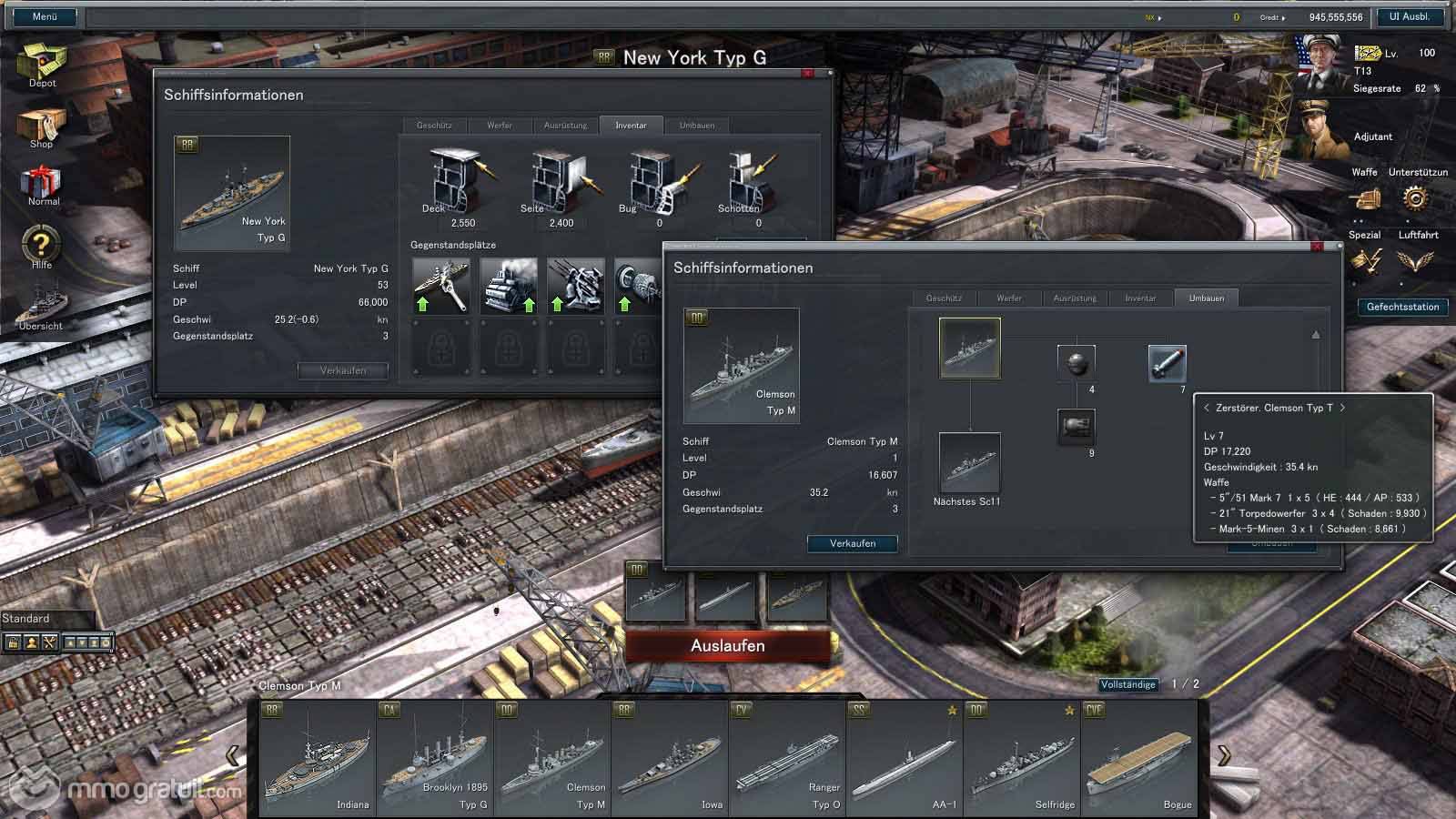
Task: Open the Hilfe question mark icon
Action: pyautogui.click(x=41, y=246)
